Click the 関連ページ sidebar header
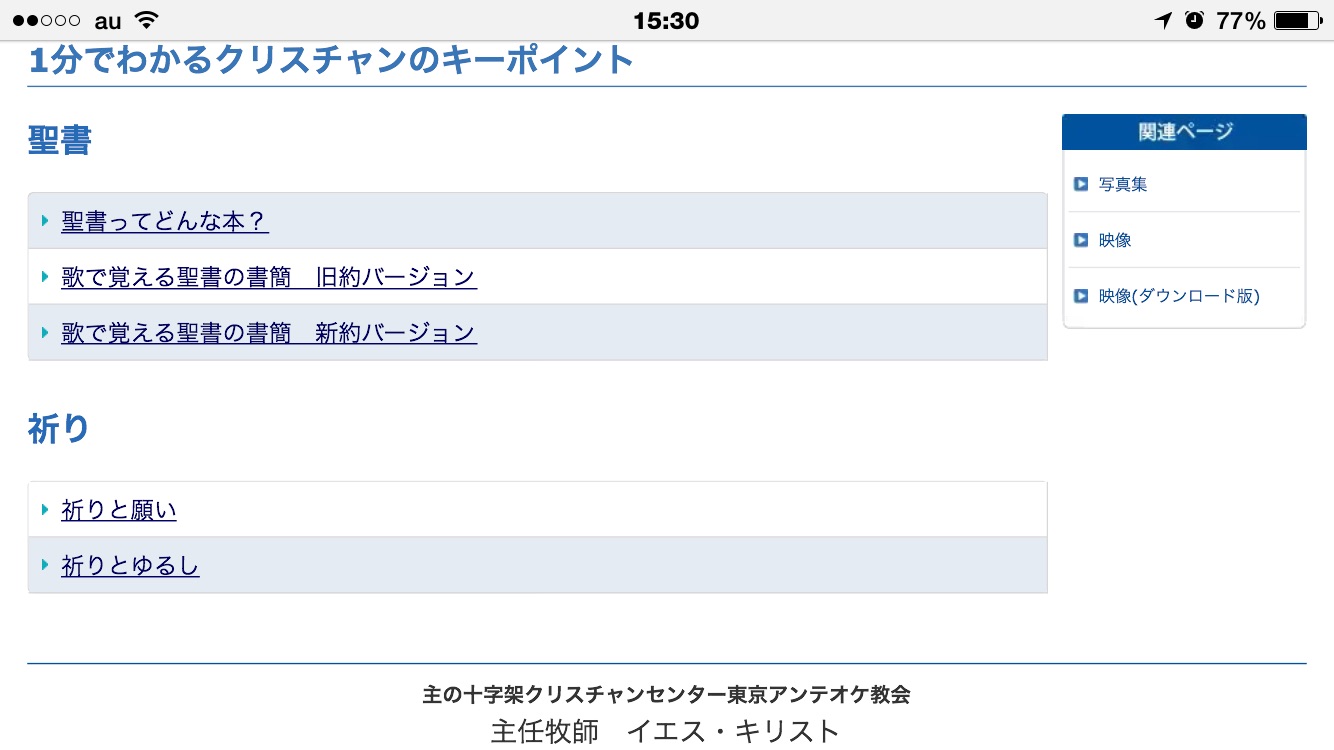The width and height of the screenshot is (1334, 750). [x=1184, y=132]
